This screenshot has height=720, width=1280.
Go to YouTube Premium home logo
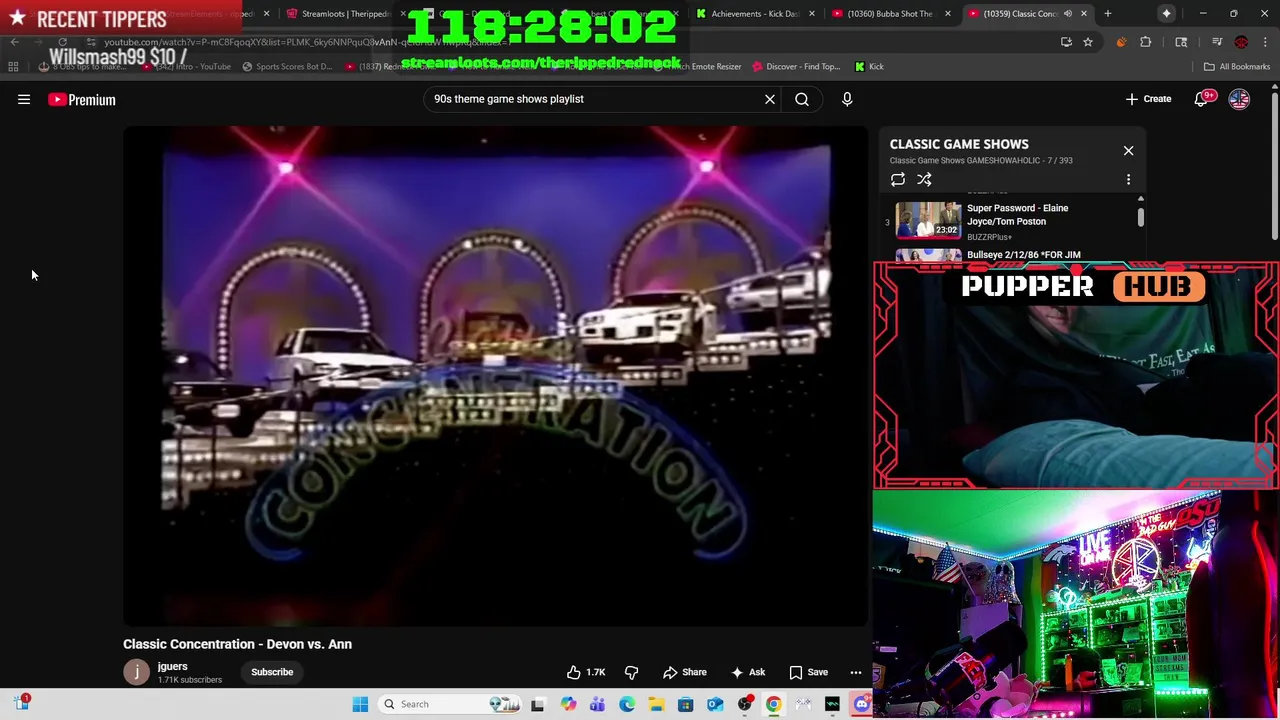[x=82, y=99]
